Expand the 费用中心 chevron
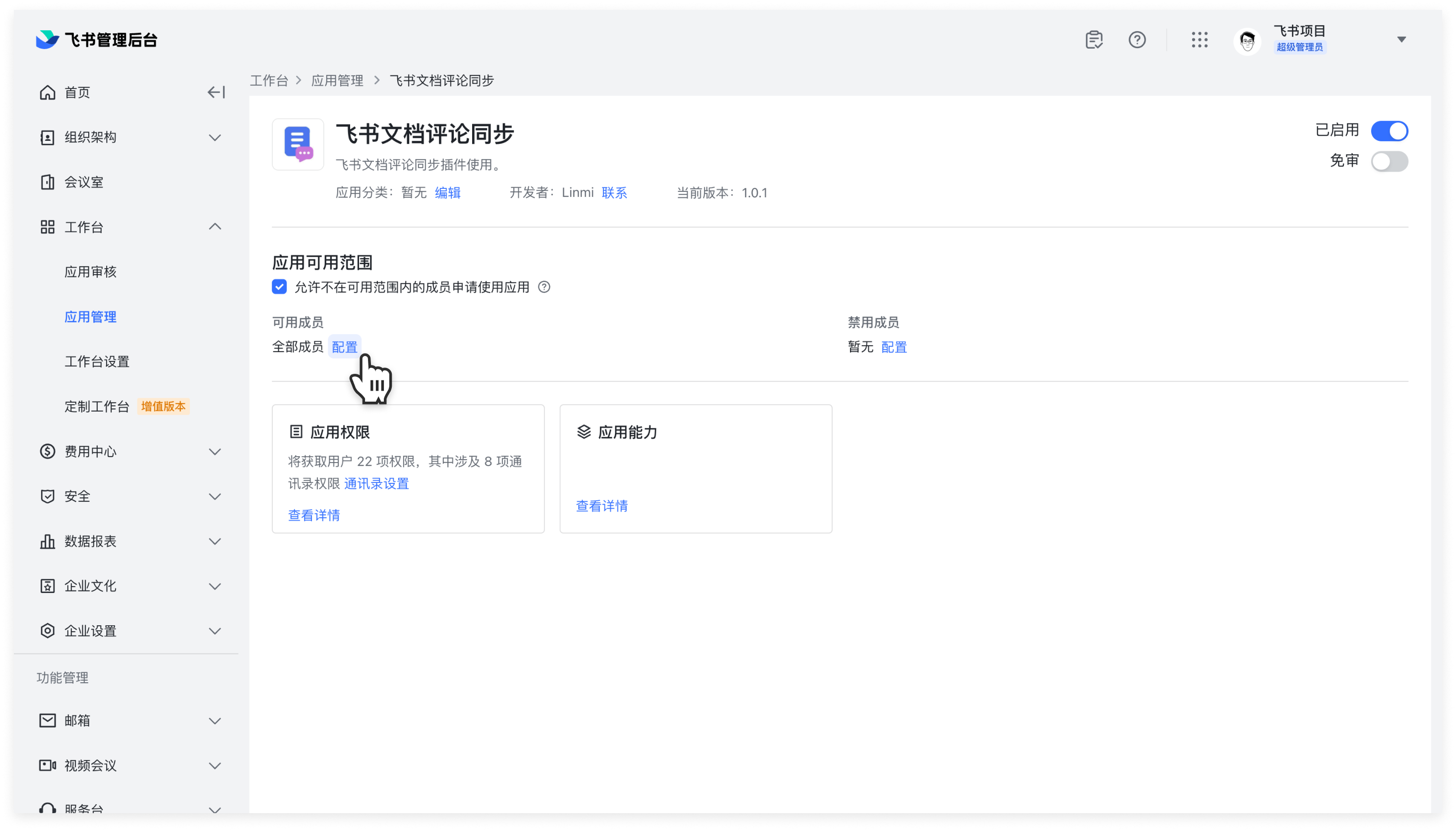1456x831 pixels. (x=215, y=452)
